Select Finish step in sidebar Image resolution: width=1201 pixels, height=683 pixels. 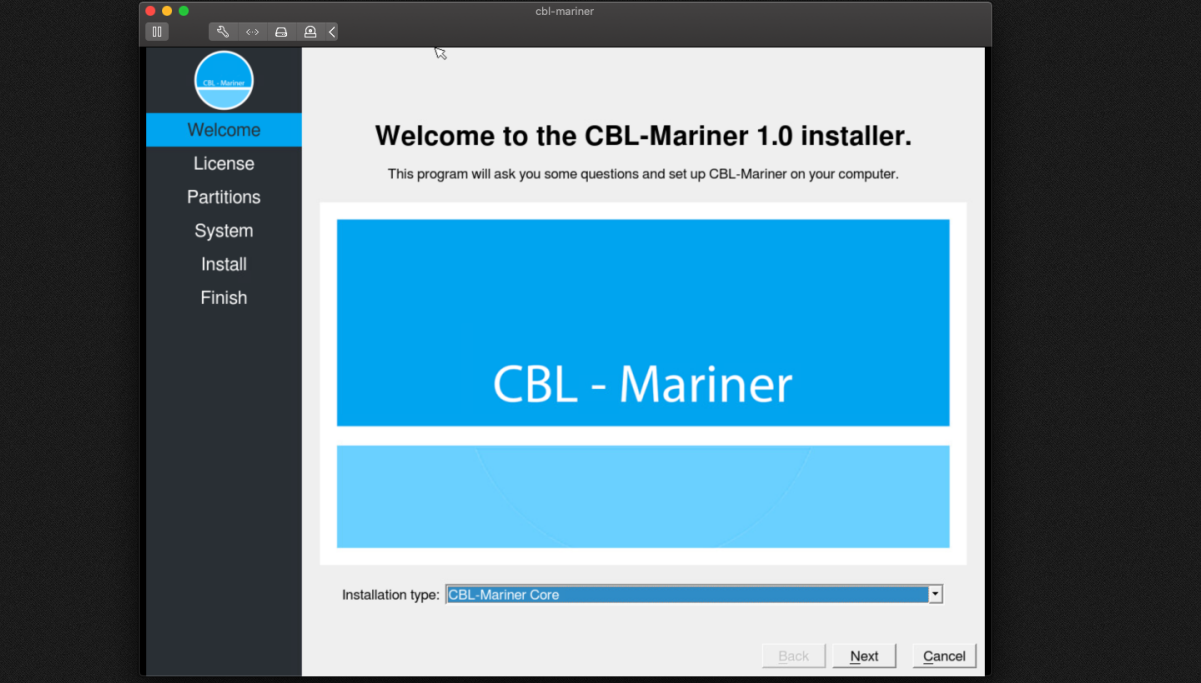pyautogui.click(x=224, y=298)
